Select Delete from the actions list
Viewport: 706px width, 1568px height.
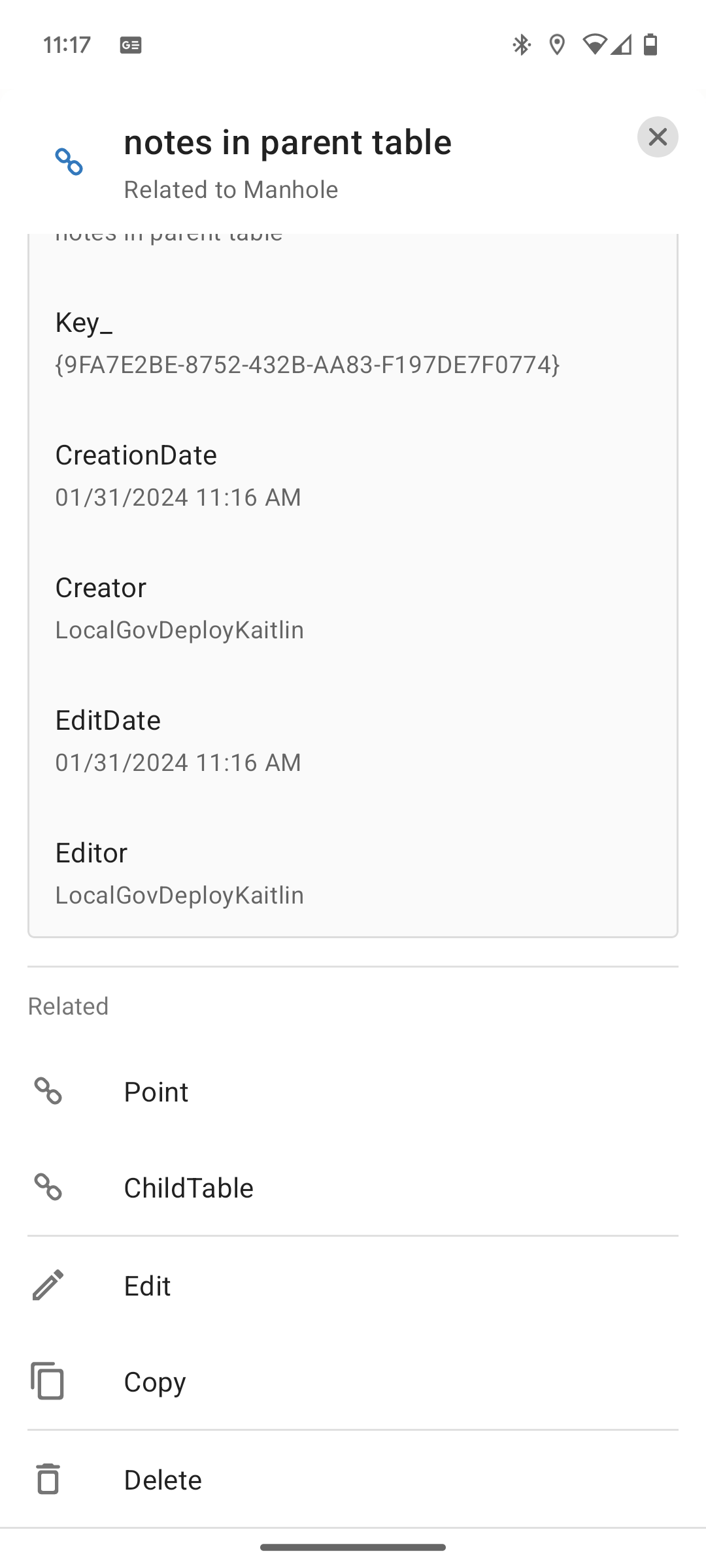tap(162, 1480)
